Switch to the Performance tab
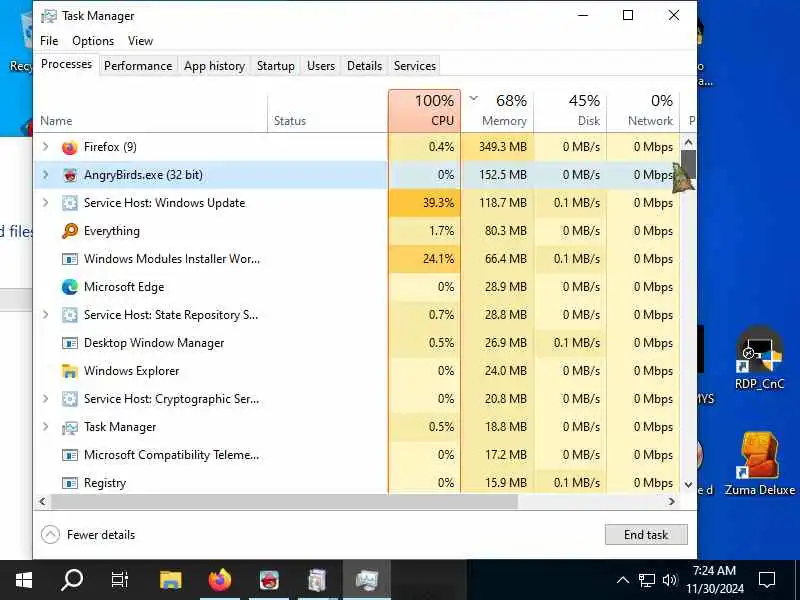 [138, 66]
